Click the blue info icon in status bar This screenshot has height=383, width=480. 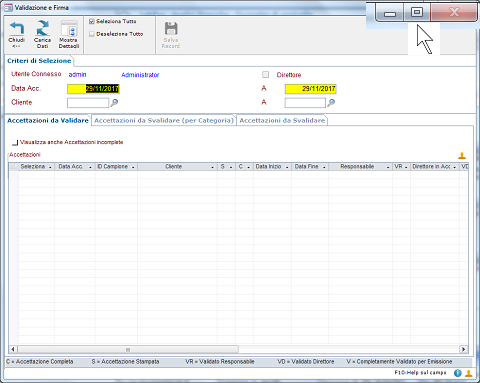458,373
